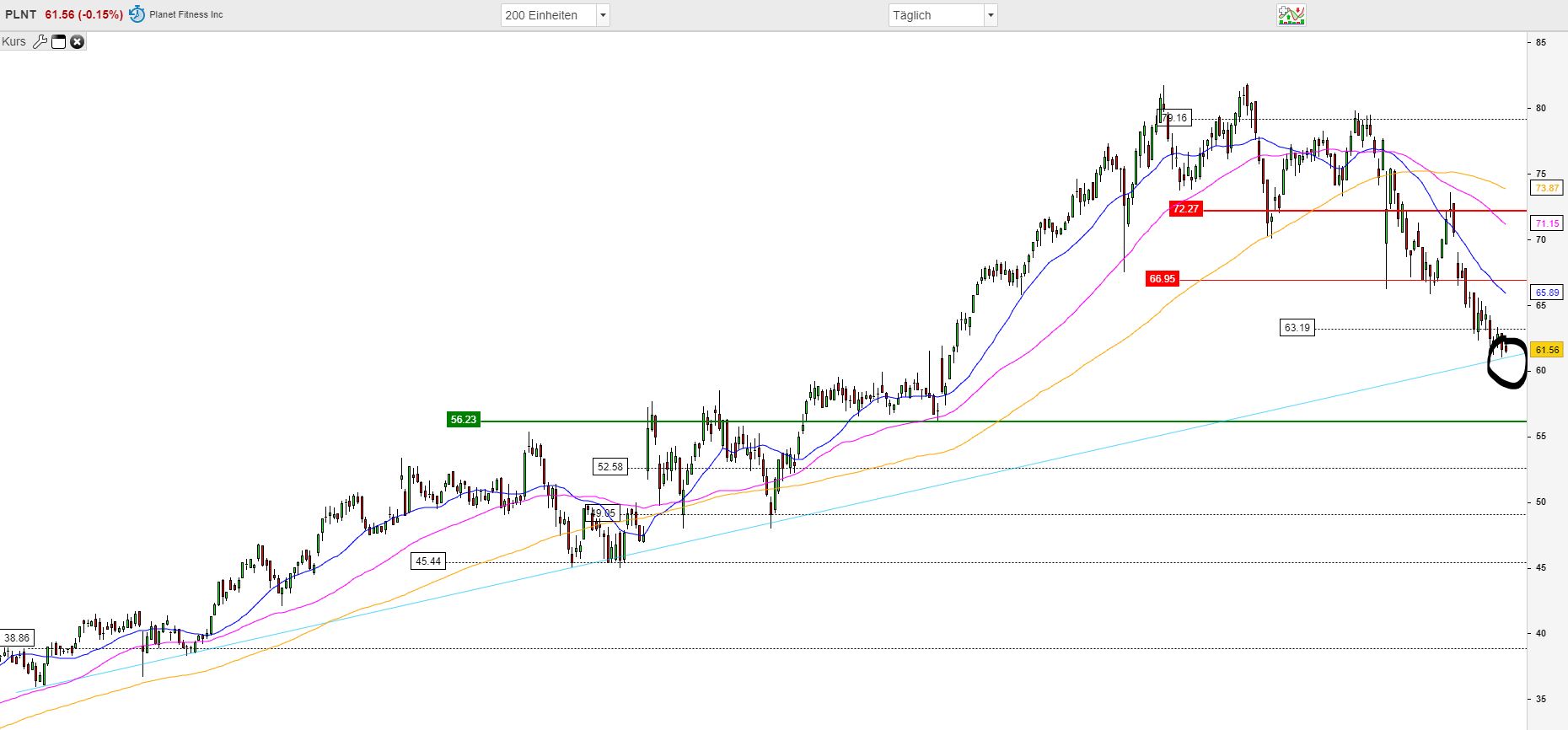
Task: Select the 66.95 red level label
Action: [x=1163, y=279]
